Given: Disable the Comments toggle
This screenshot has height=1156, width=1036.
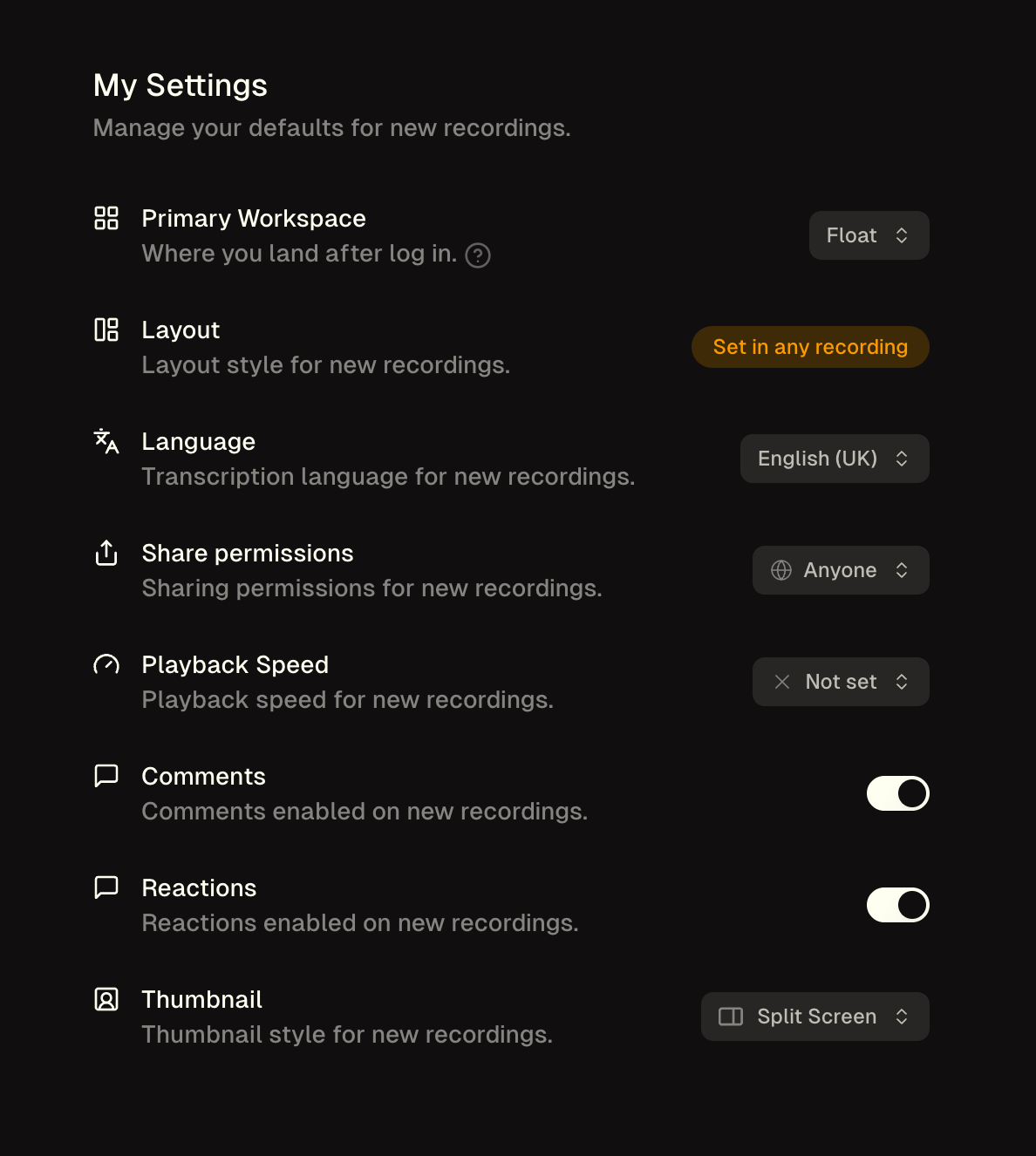Looking at the screenshot, I should tap(898, 793).
